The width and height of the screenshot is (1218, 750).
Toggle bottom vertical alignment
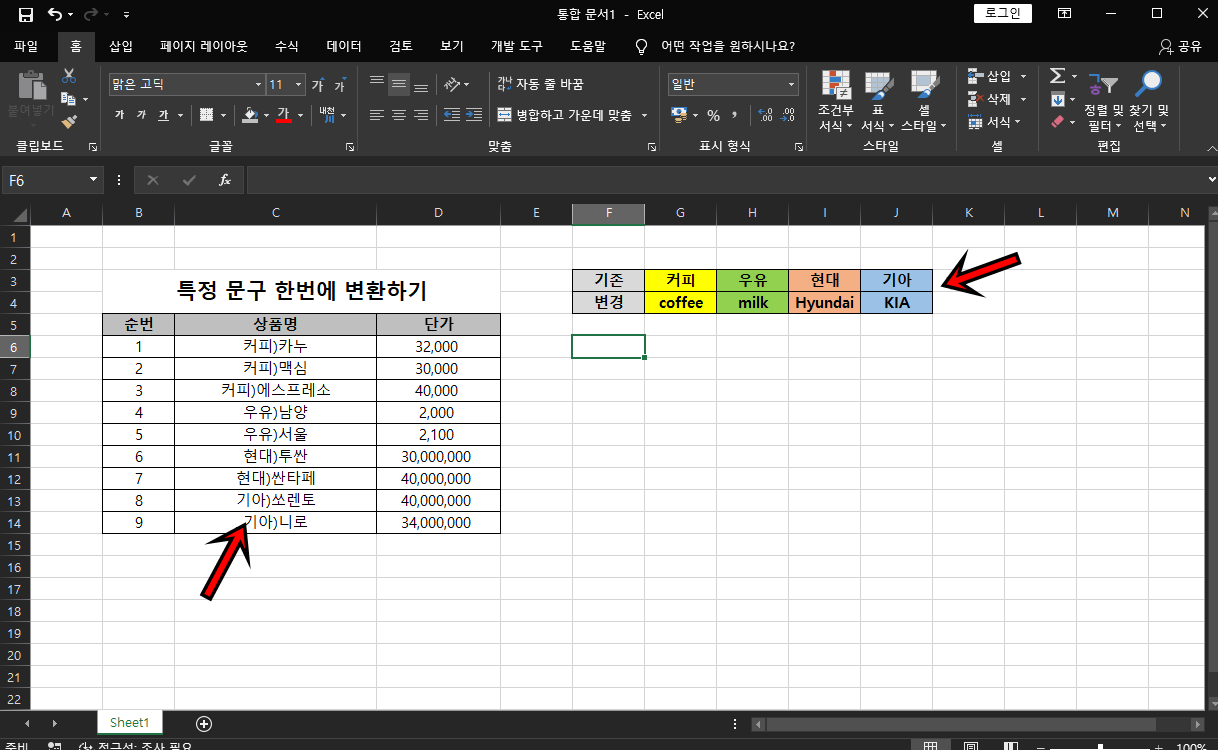click(421, 84)
